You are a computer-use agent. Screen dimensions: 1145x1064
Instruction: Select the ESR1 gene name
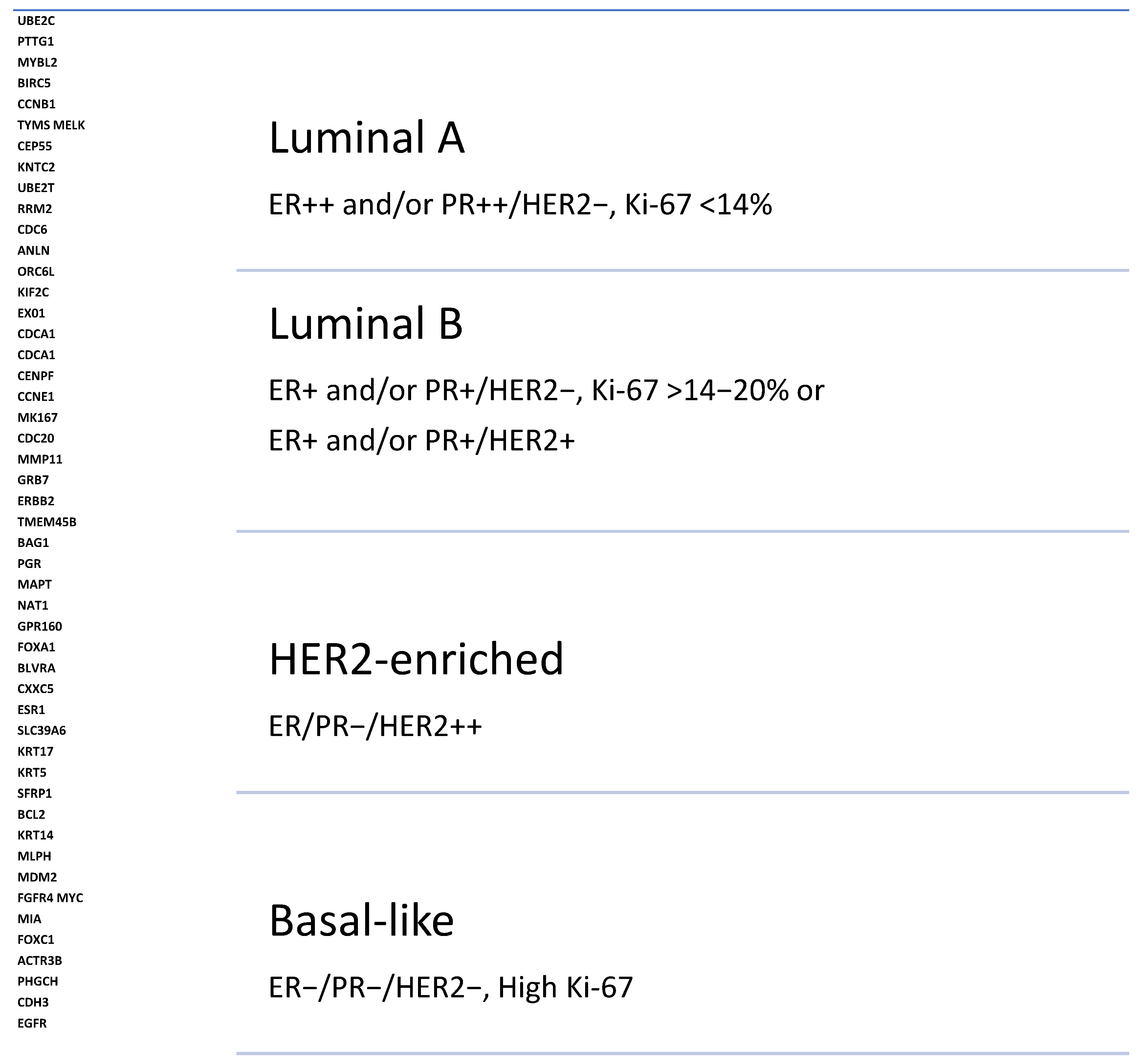[31, 710]
